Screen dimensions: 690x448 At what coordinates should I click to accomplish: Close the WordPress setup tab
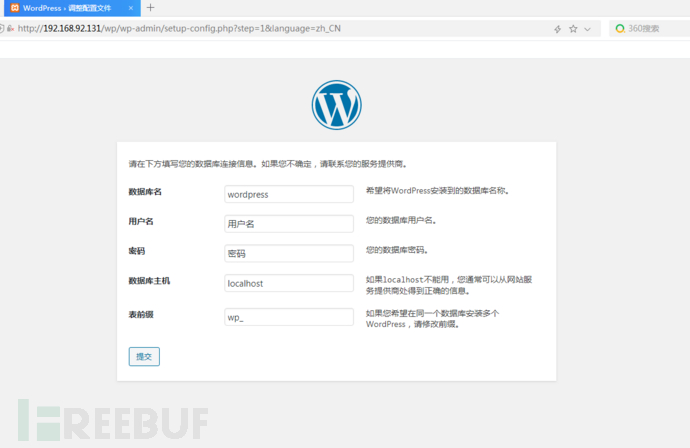pos(131,8)
